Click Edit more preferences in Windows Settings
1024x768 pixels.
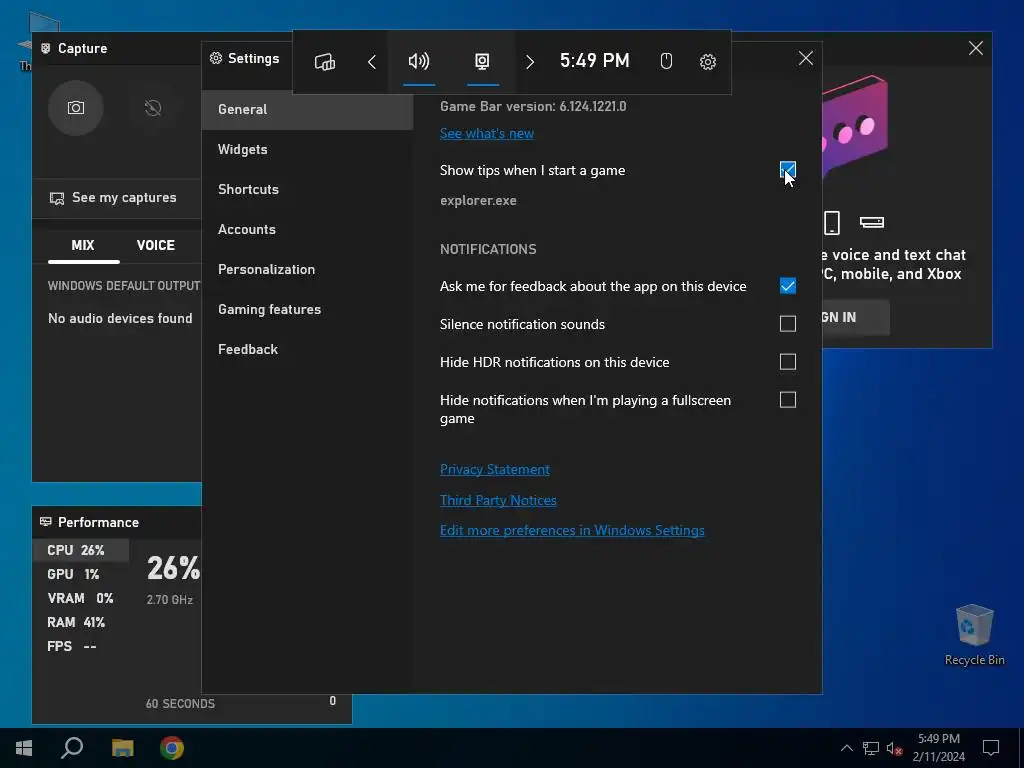pos(572,530)
